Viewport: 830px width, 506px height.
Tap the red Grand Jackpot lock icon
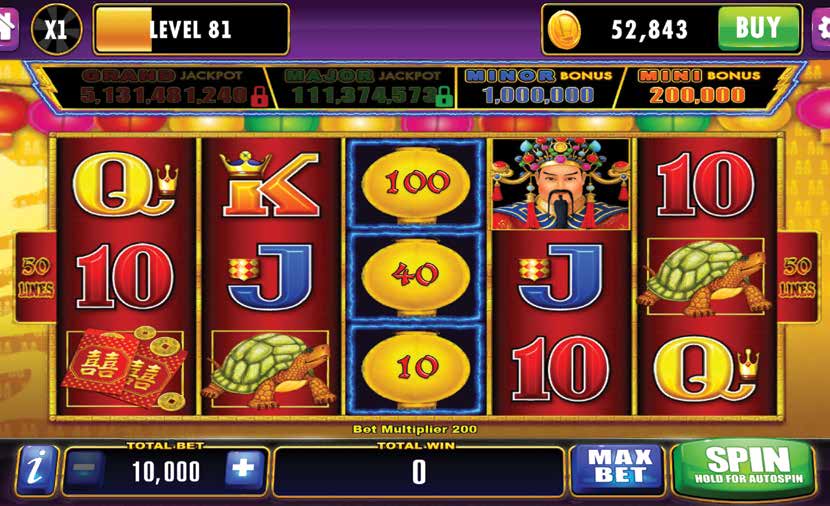coord(259,96)
